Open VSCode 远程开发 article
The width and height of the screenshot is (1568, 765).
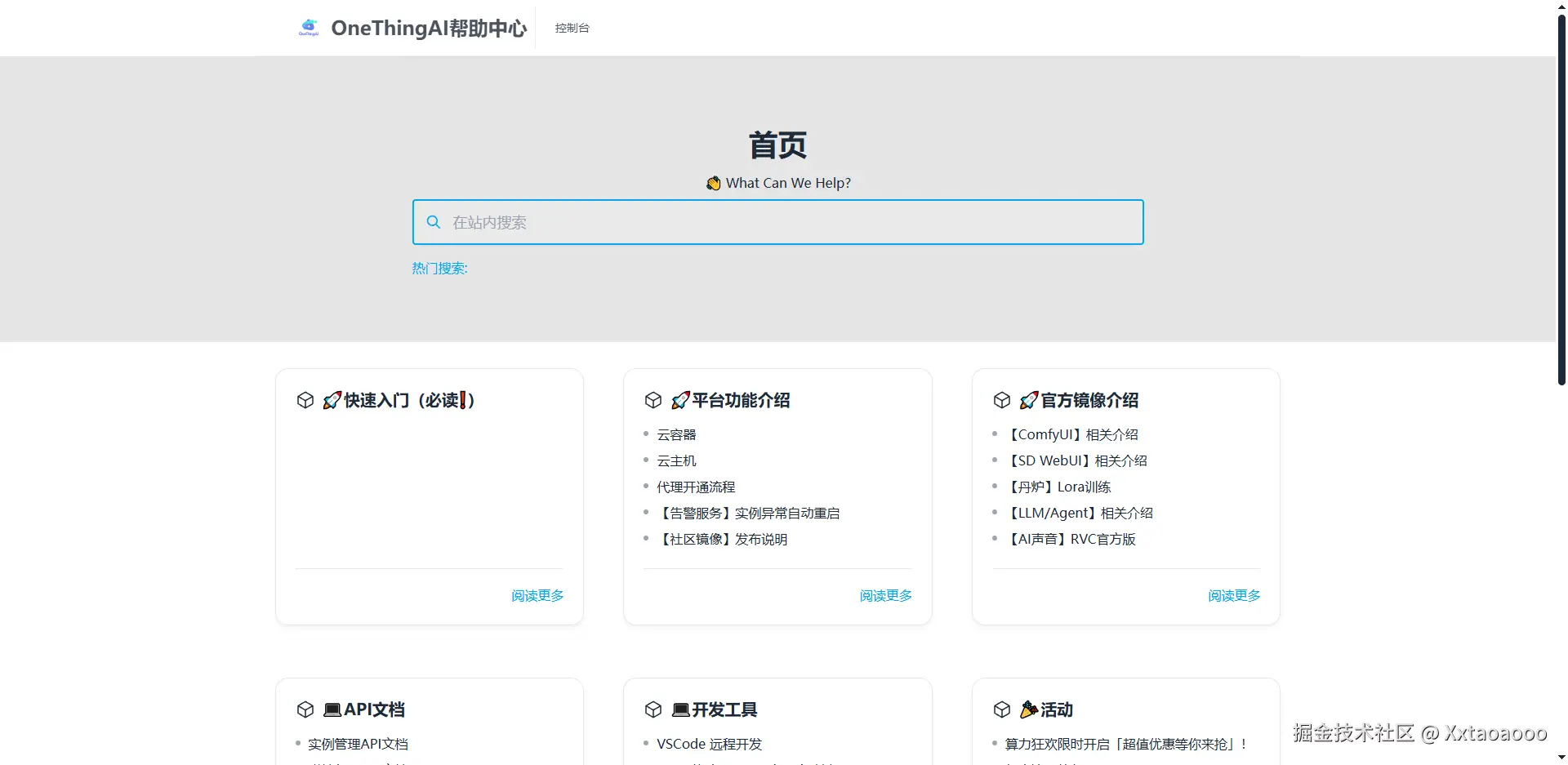click(709, 745)
